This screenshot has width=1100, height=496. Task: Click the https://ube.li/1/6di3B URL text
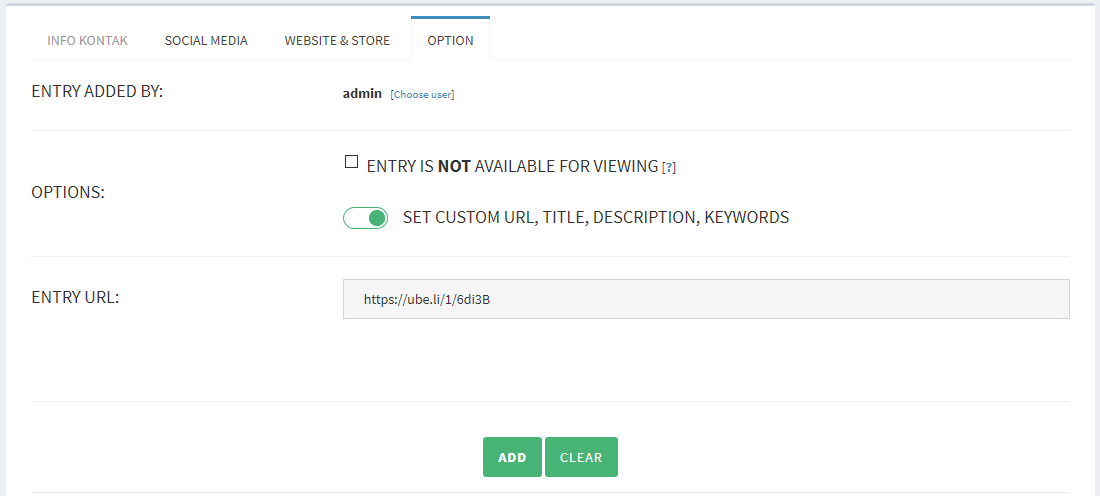click(x=427, y=300)
